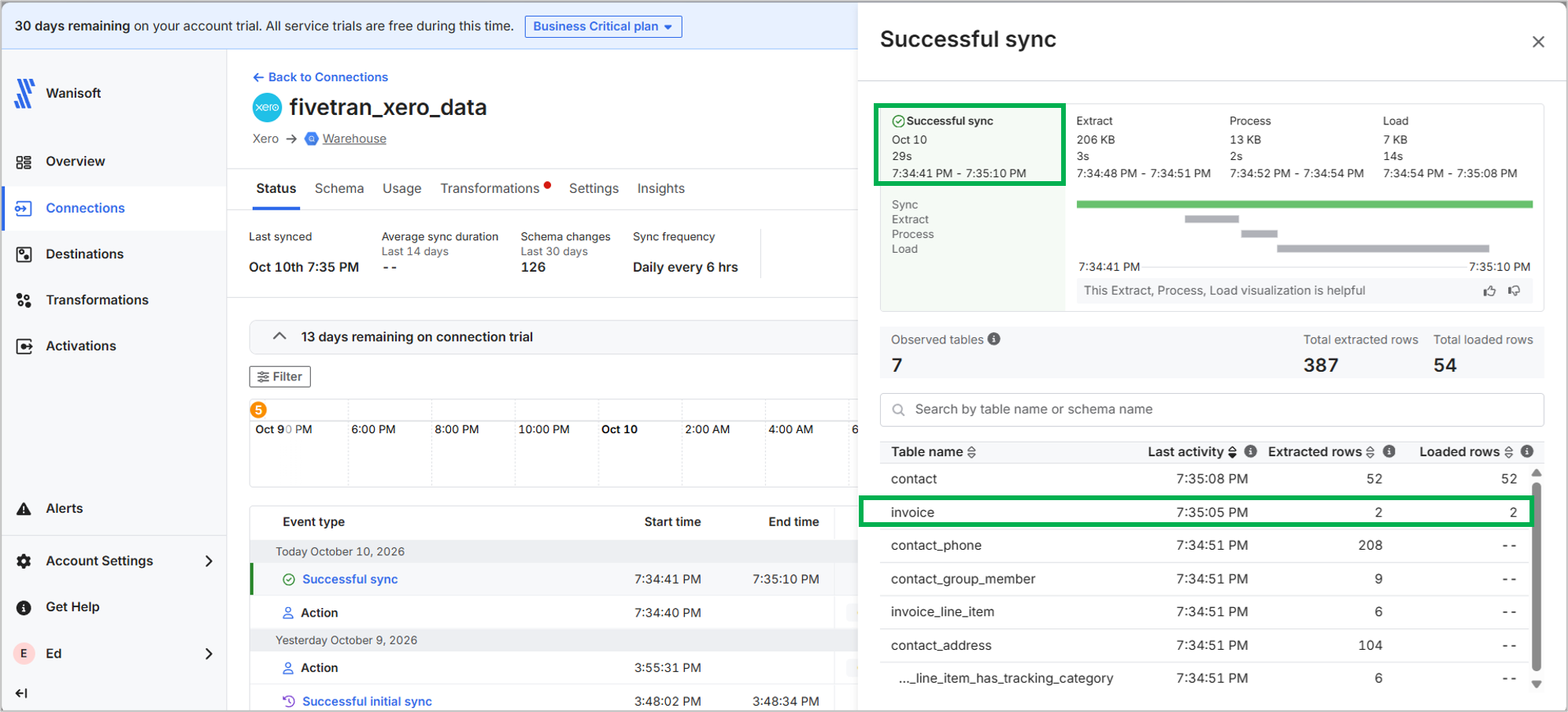Open the Successful sync event link
Viewport: 1568px width, 712px height.
(350, 579)
